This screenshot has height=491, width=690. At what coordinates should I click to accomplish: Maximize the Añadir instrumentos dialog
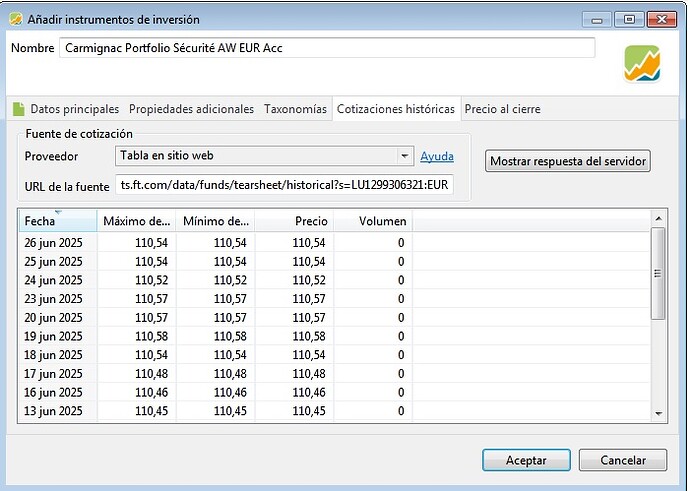click(629, 19)
